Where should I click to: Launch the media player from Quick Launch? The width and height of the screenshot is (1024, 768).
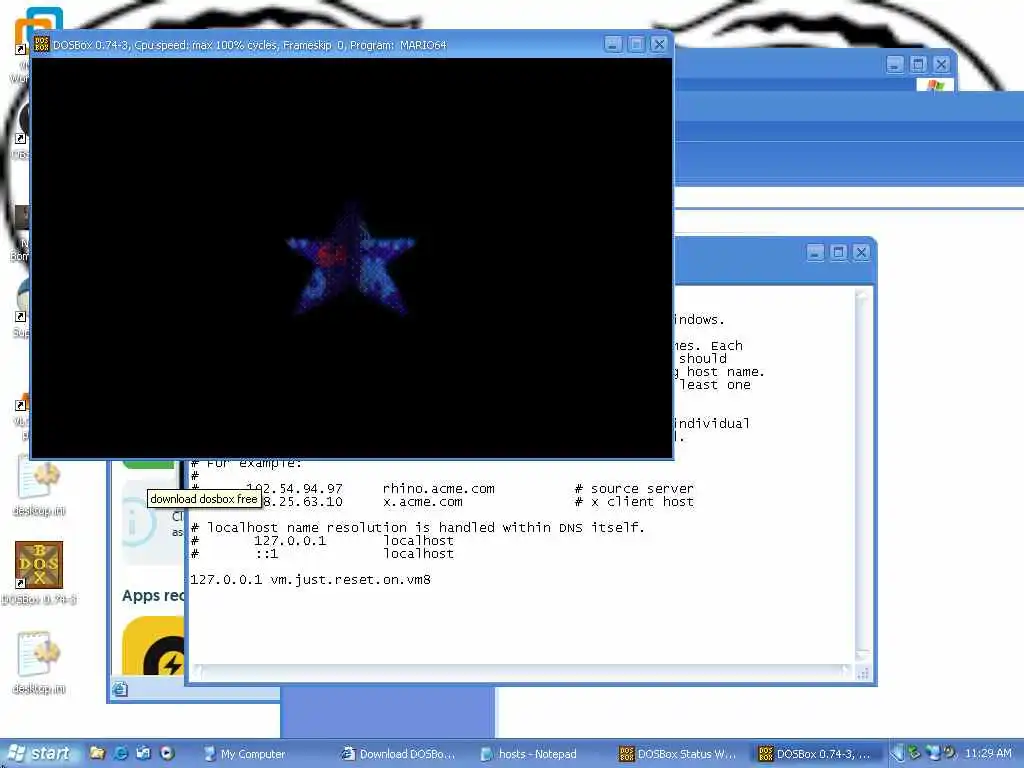(167, 753)
